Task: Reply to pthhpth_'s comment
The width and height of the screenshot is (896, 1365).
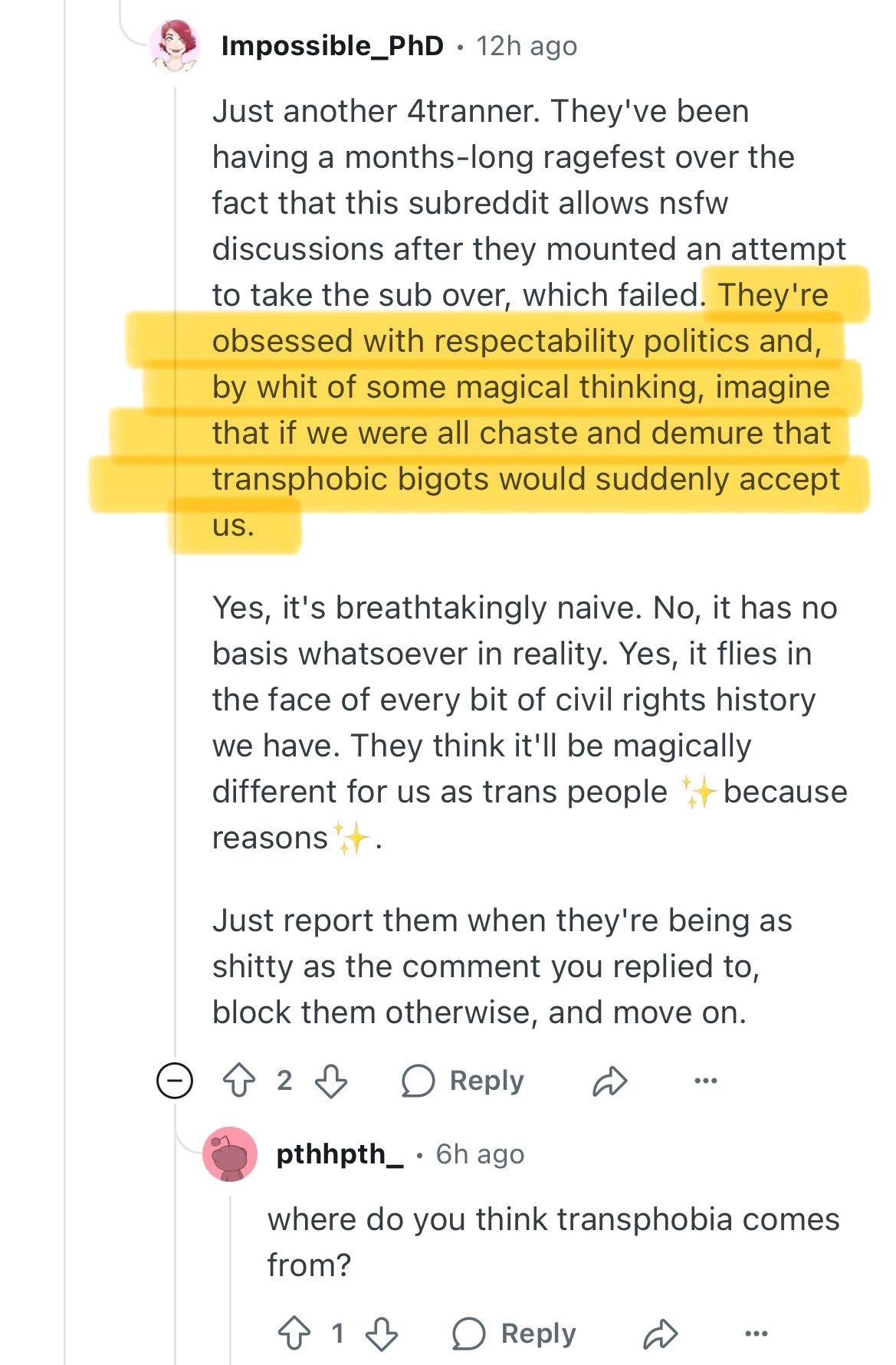Action: (514, 1334)
